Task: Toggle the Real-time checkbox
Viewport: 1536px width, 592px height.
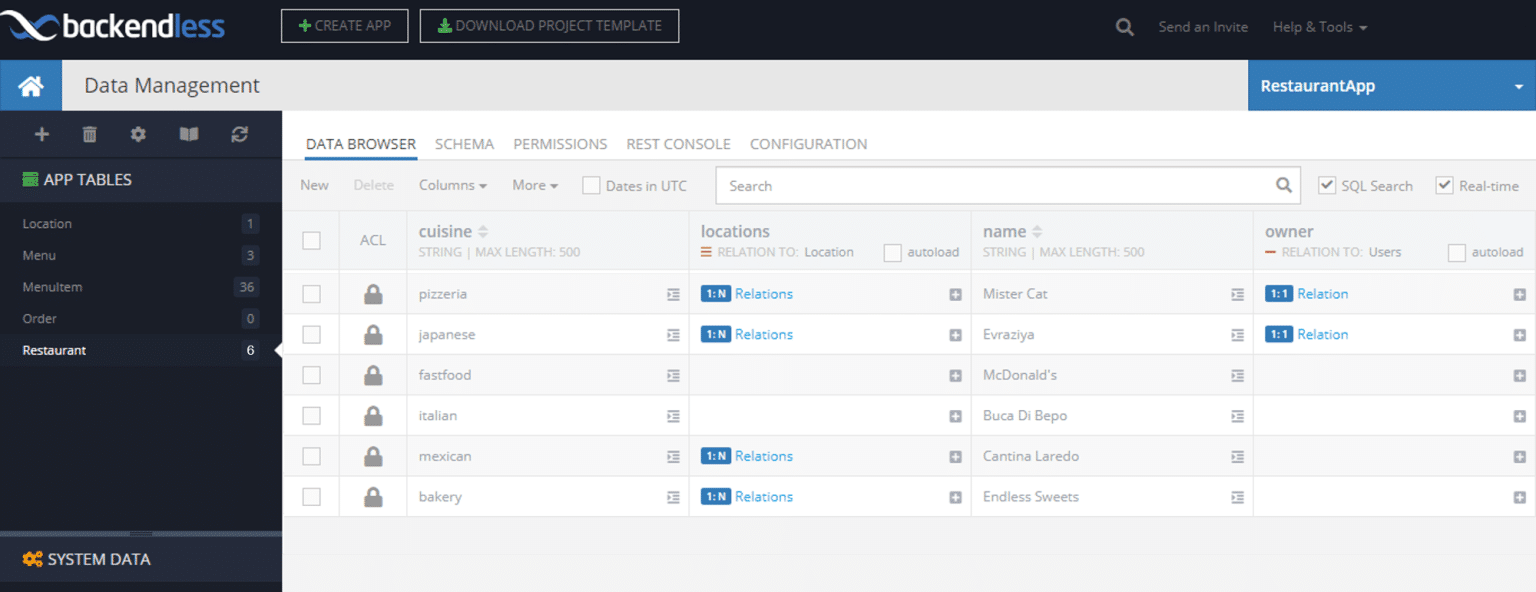Action: (x=1444, y=185)
